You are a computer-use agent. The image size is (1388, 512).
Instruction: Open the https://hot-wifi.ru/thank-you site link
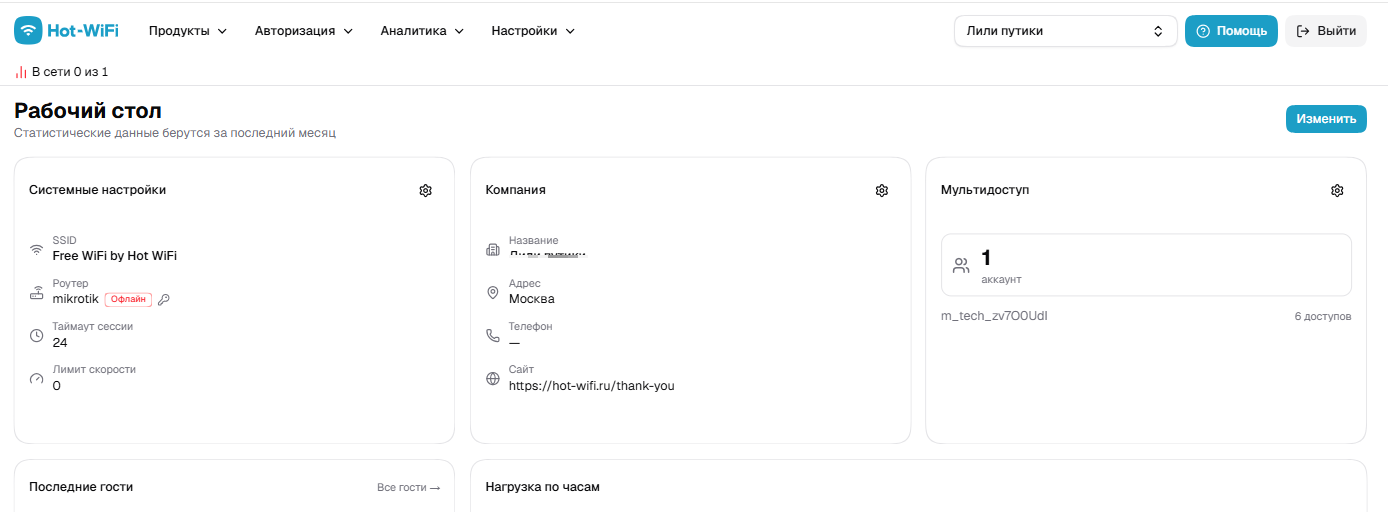coord(592,385)
